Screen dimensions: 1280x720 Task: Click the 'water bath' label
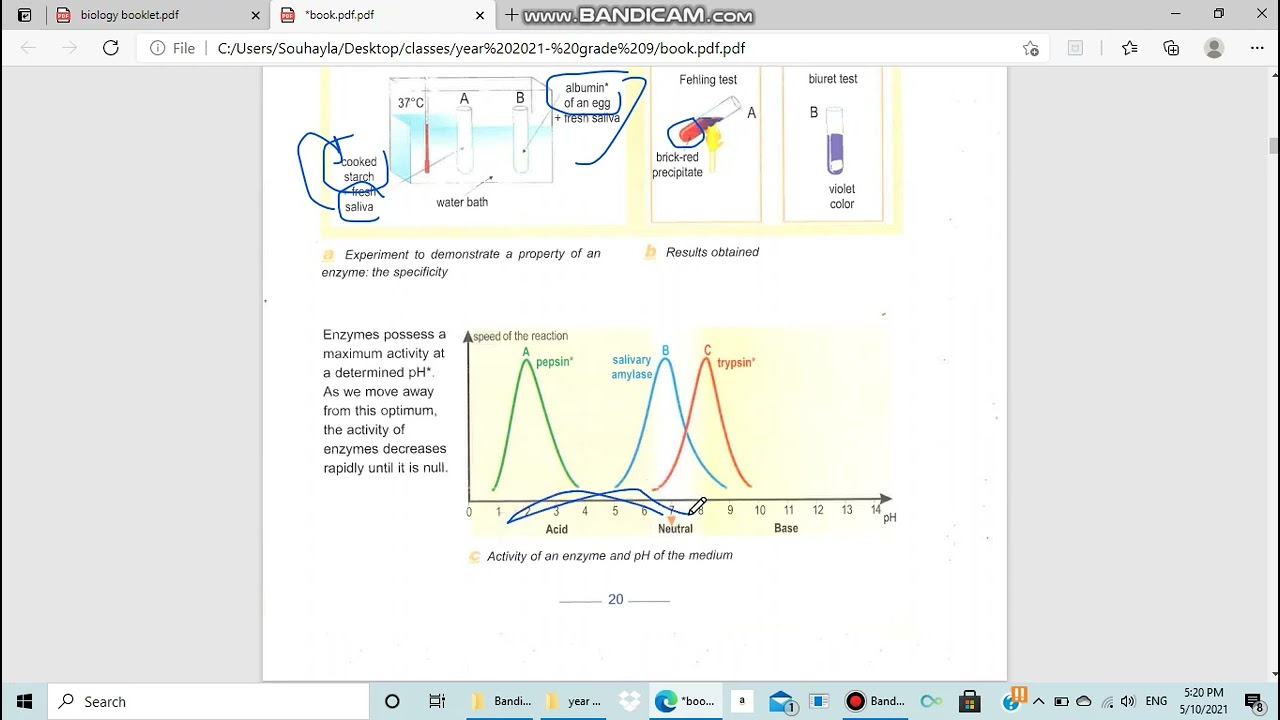462,202
